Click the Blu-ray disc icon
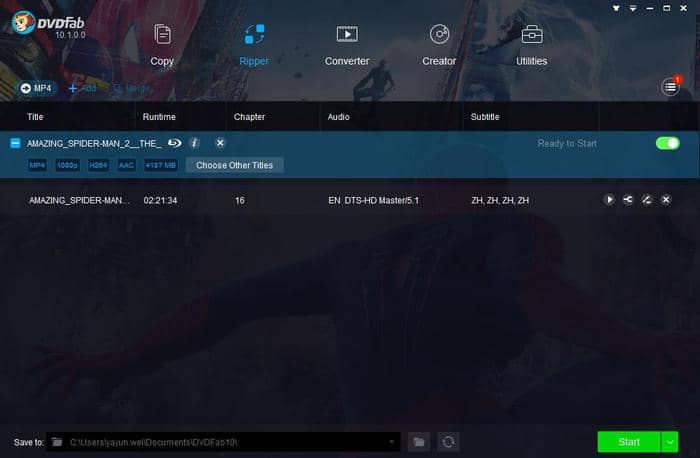The width and height of the screenshot is (700, 458). click(x=175, y=143)
